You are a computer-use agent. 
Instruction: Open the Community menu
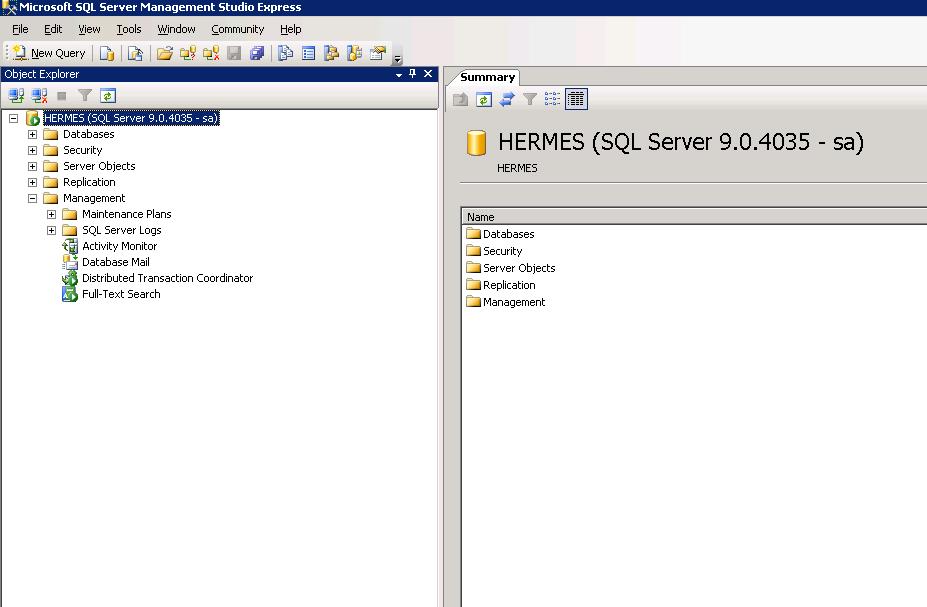[237, 29]
